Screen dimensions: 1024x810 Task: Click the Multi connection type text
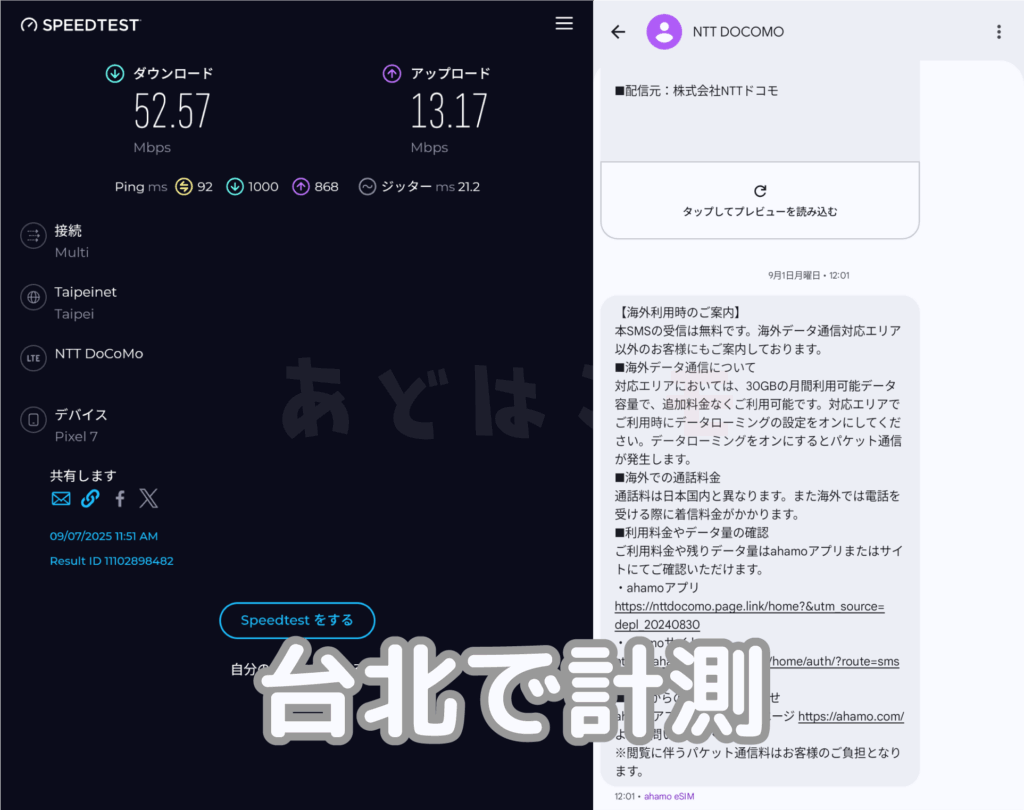71,253
